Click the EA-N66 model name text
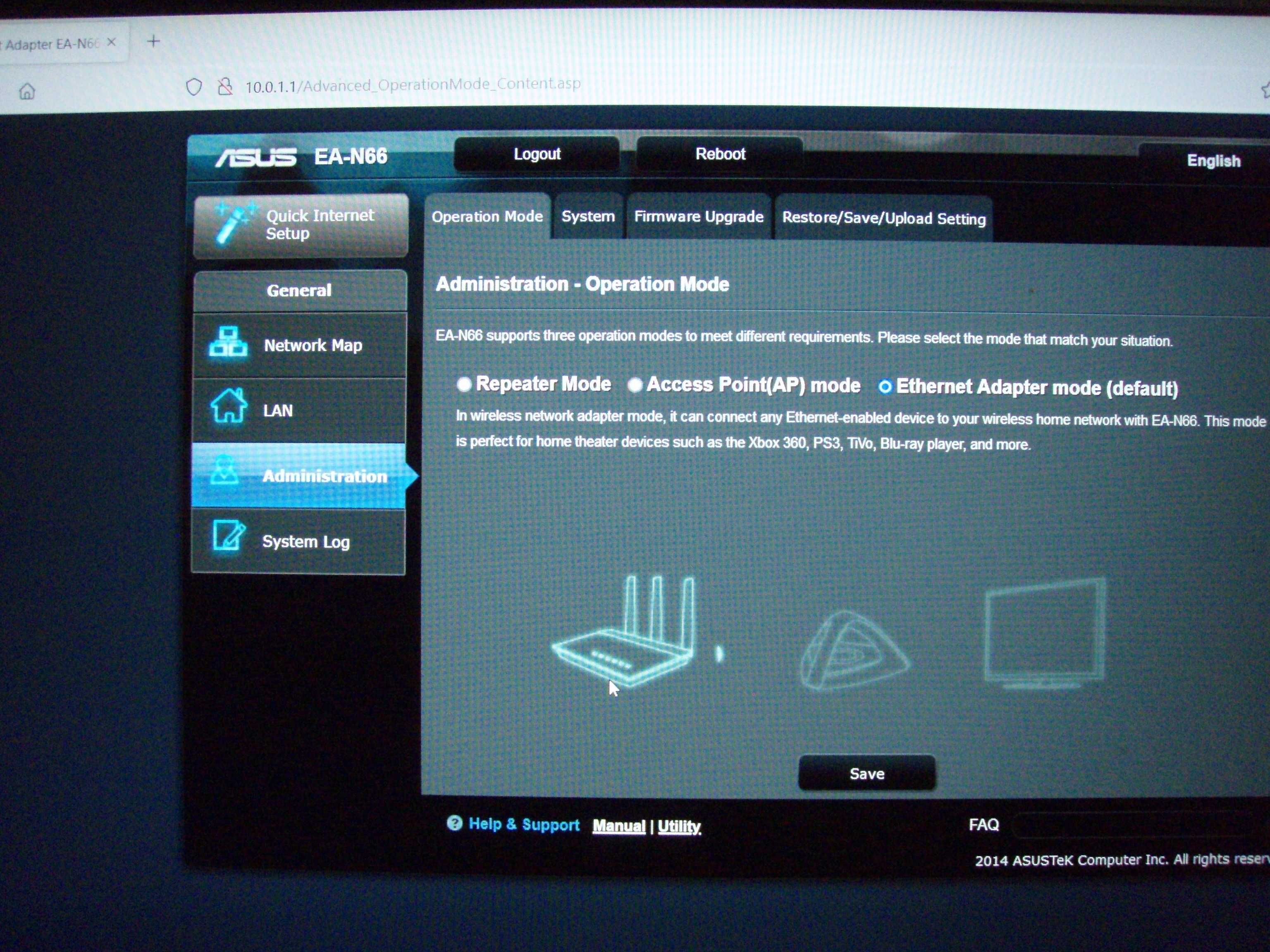Viewport: 1270px width, 952px height. (x=351, y=156)
